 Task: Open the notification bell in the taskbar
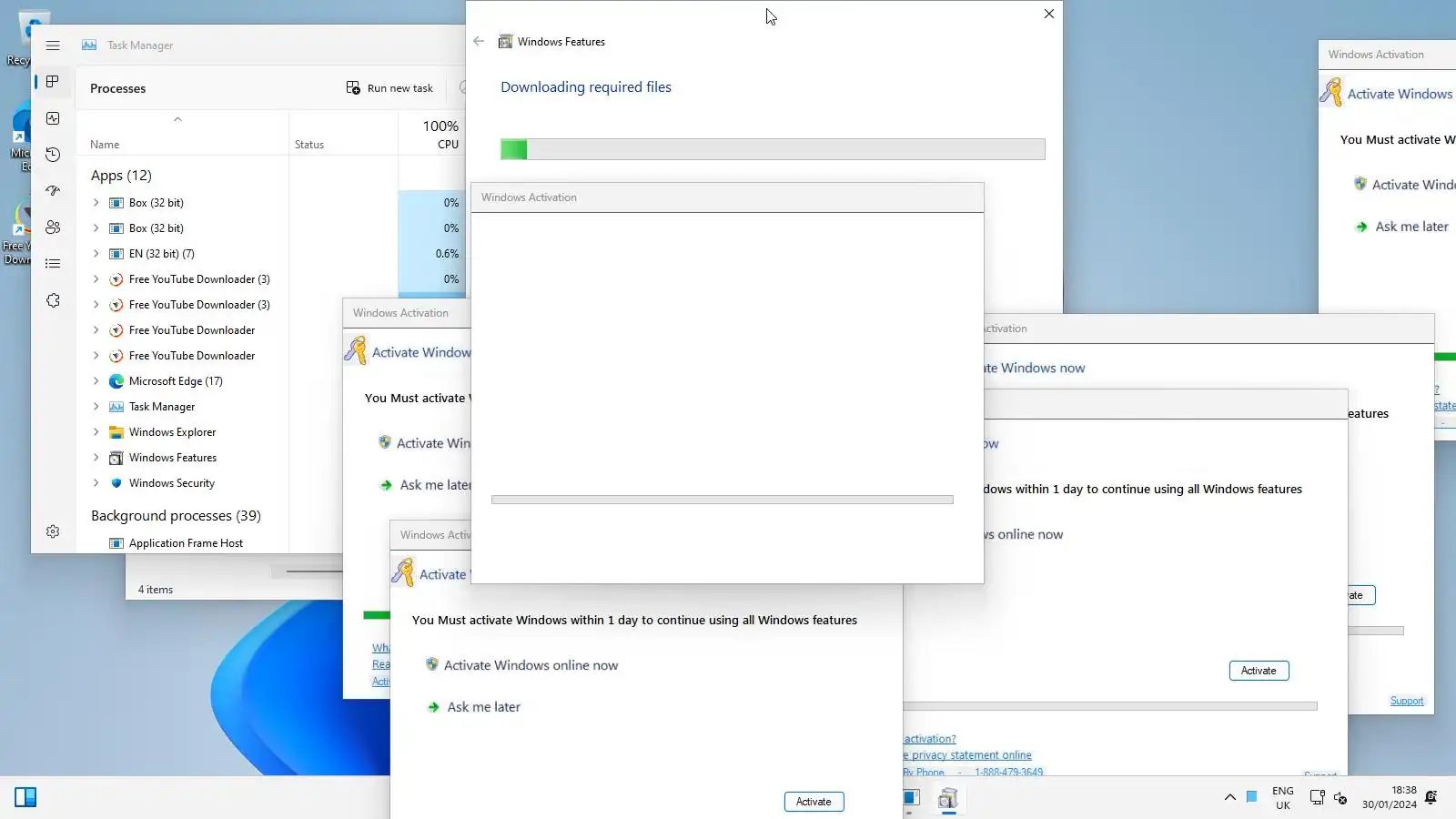[x=1431, y=797]
